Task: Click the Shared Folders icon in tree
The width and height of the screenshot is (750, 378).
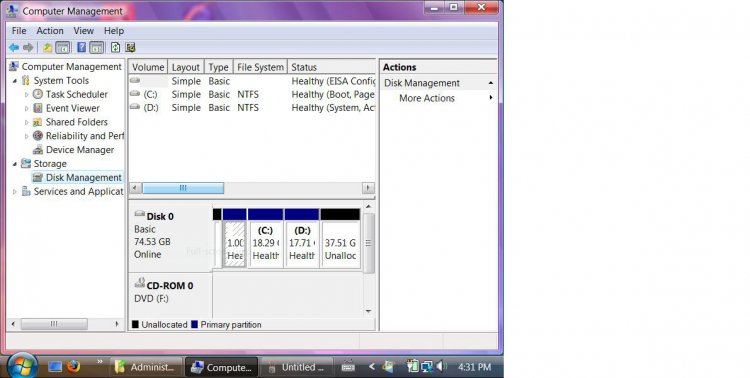Action: point(38,122)
